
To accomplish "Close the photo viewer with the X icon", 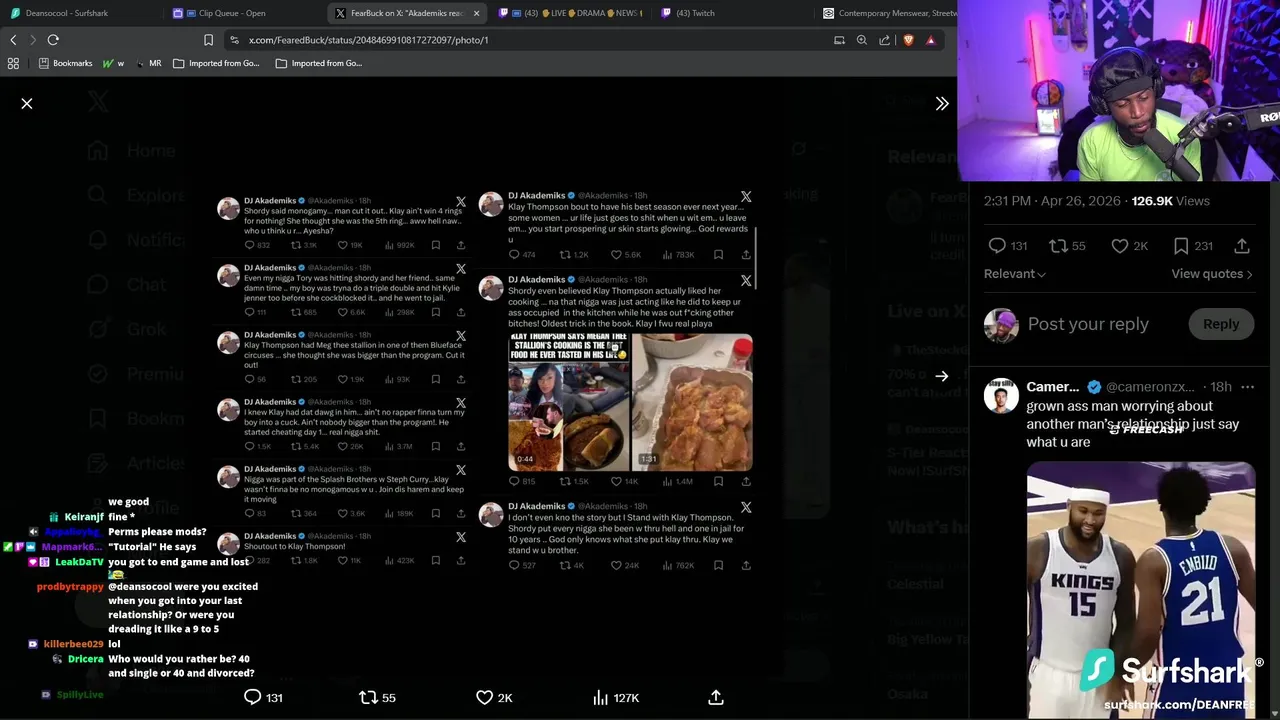I will (x=27, y=104).
